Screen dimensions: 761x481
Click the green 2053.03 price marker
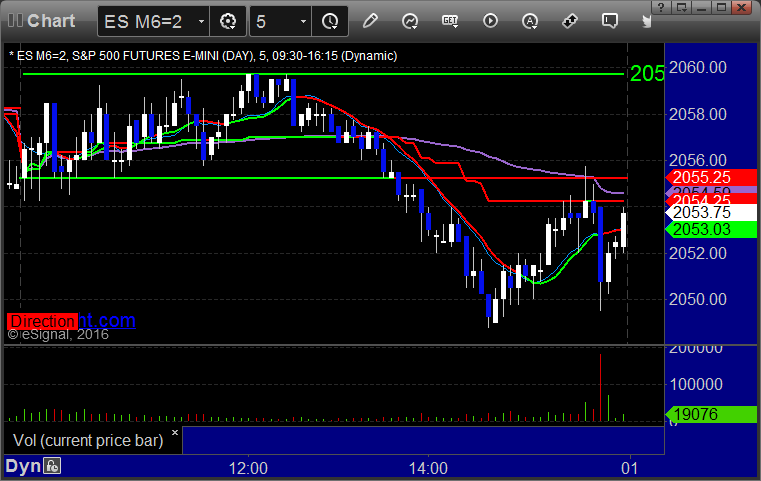click(711, 230)
